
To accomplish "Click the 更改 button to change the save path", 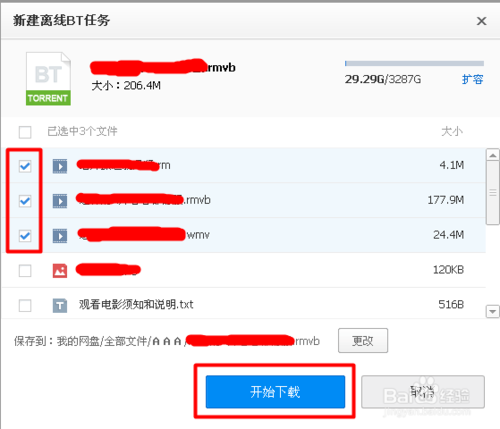I will coord(363,341).
